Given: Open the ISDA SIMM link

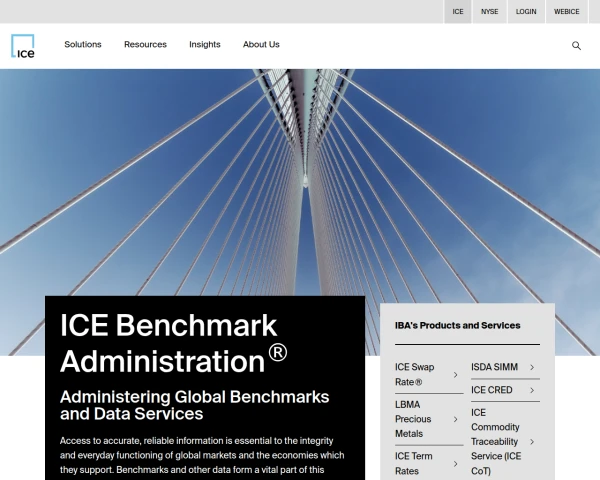Looking at the screenshot, I should (494, 367).
